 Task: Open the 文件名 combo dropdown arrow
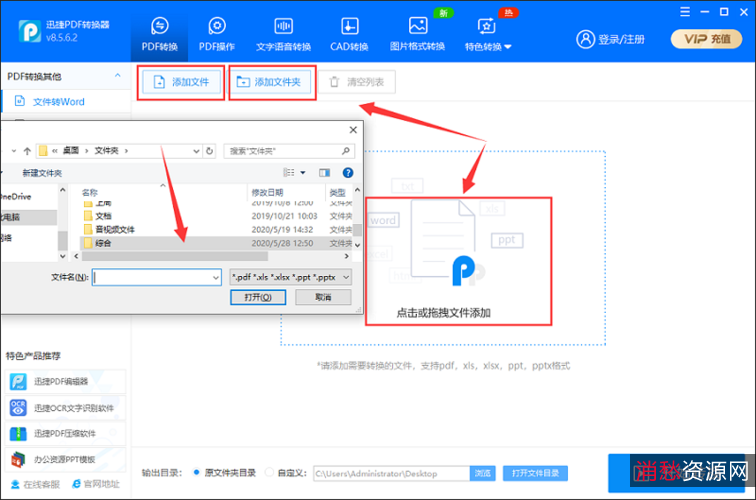pyautogui.click(x=216, y=277)
